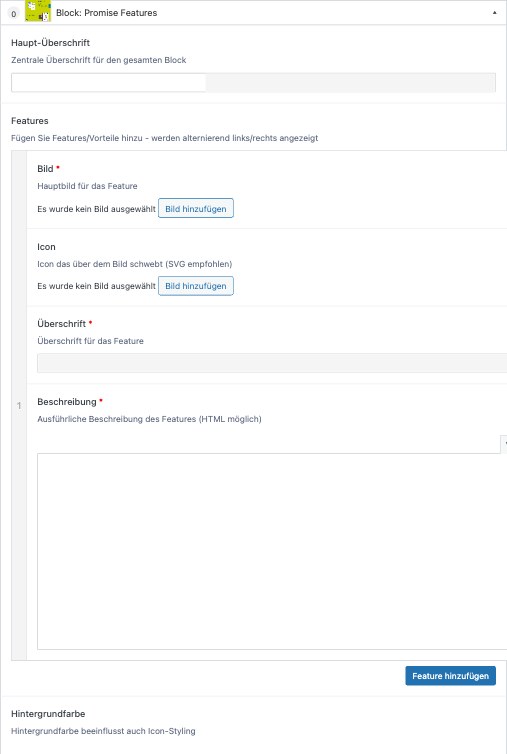507x754 pixels.
Task: Click the text 'Hauptbild für das Feature'
Action: [87, 186]
